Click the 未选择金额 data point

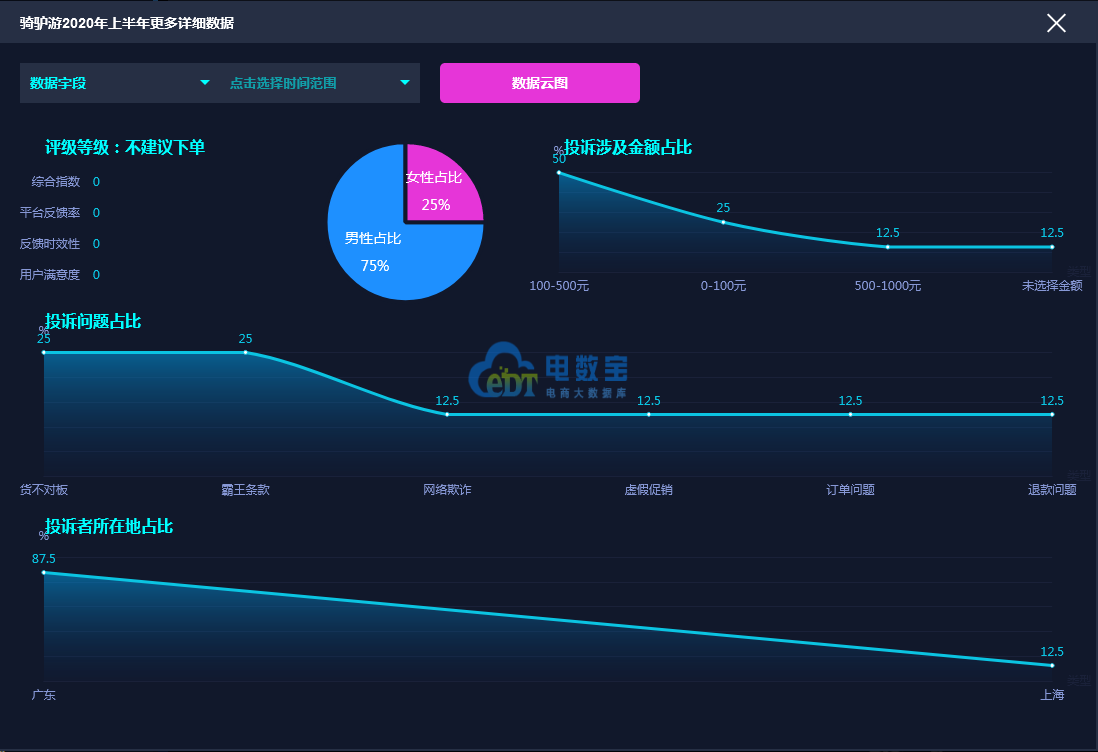tap(1052, 246)
